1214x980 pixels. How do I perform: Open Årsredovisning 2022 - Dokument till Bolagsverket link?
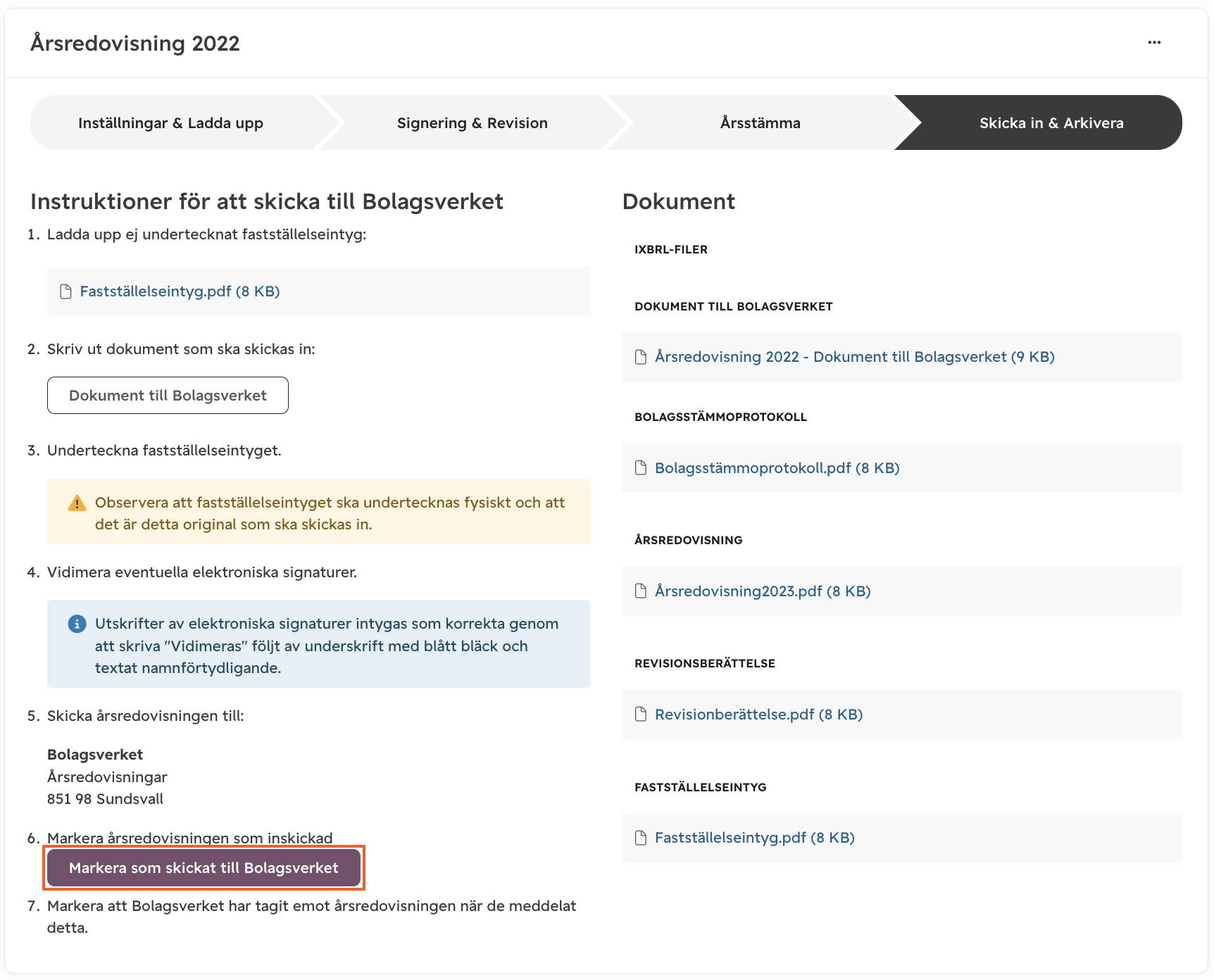click(x=854, y=357)
